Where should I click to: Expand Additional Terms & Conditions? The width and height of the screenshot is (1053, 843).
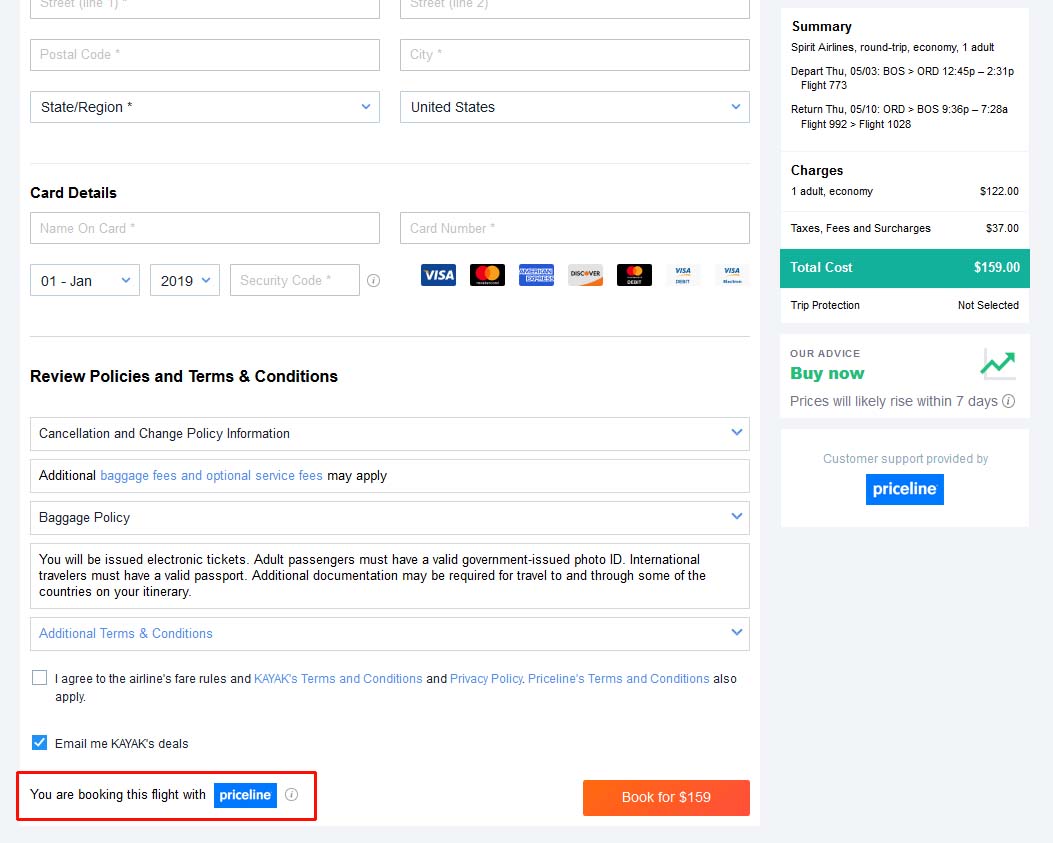pos(390,634)
